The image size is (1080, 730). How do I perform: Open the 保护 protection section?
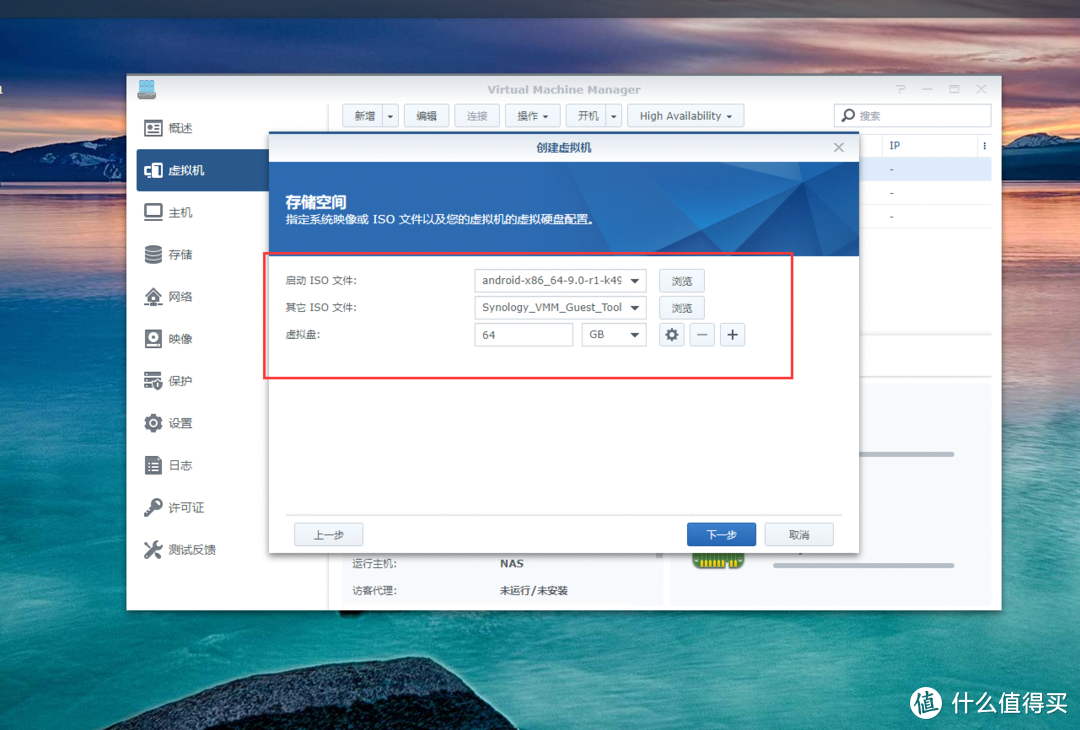click(x=168, y=381)
